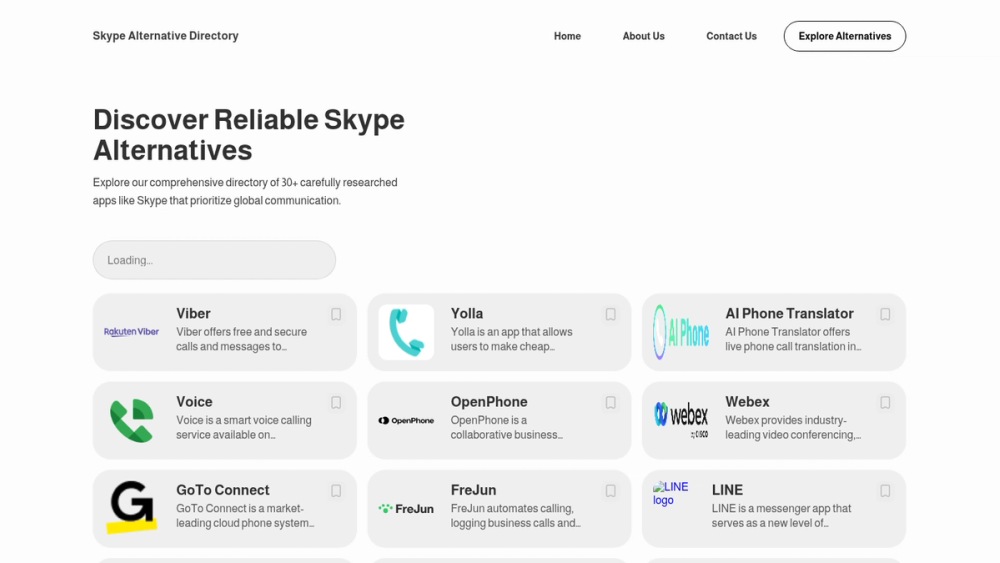The width and height of the screenshot is (1000, 563).
Task: Click 'Voice is a smart voice calling' description
Action: pos(244,427)
